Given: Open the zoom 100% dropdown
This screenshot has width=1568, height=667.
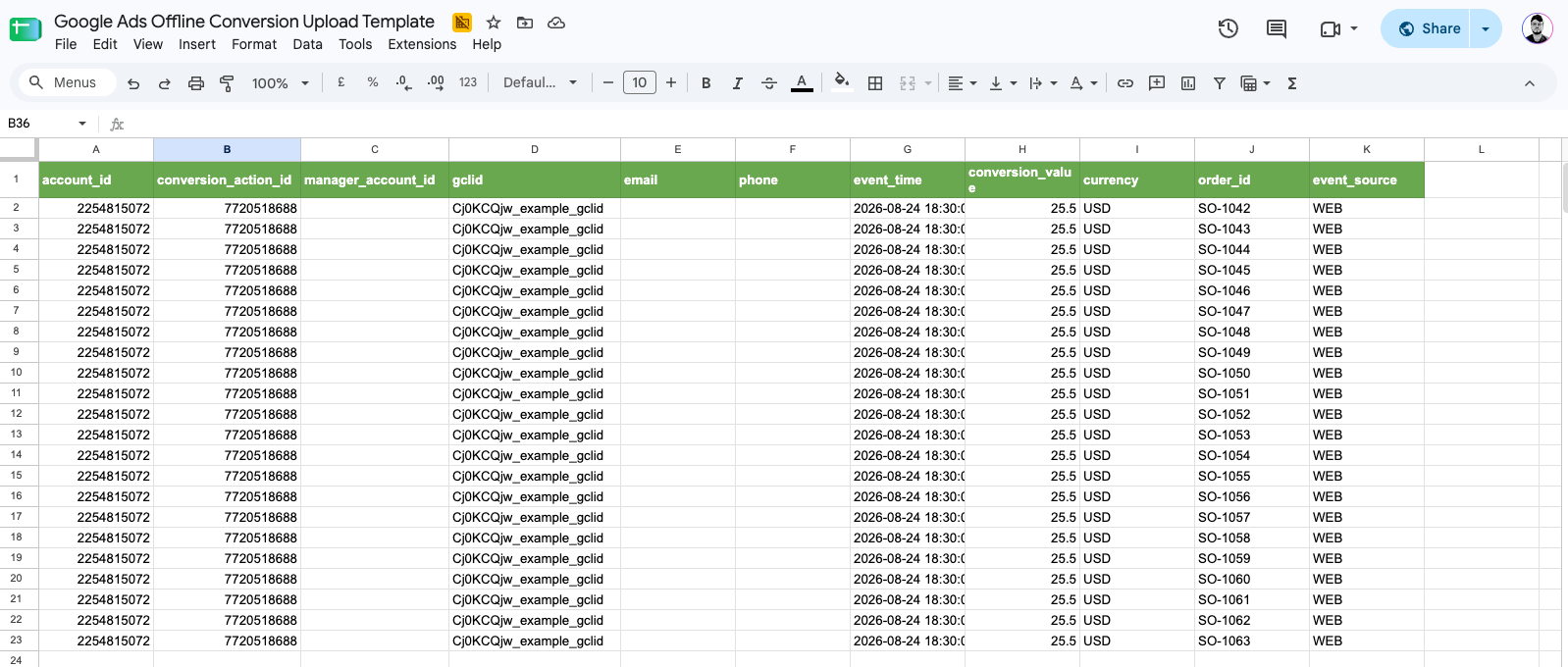Looking at the screenshot, I should (x=281, y=83).
